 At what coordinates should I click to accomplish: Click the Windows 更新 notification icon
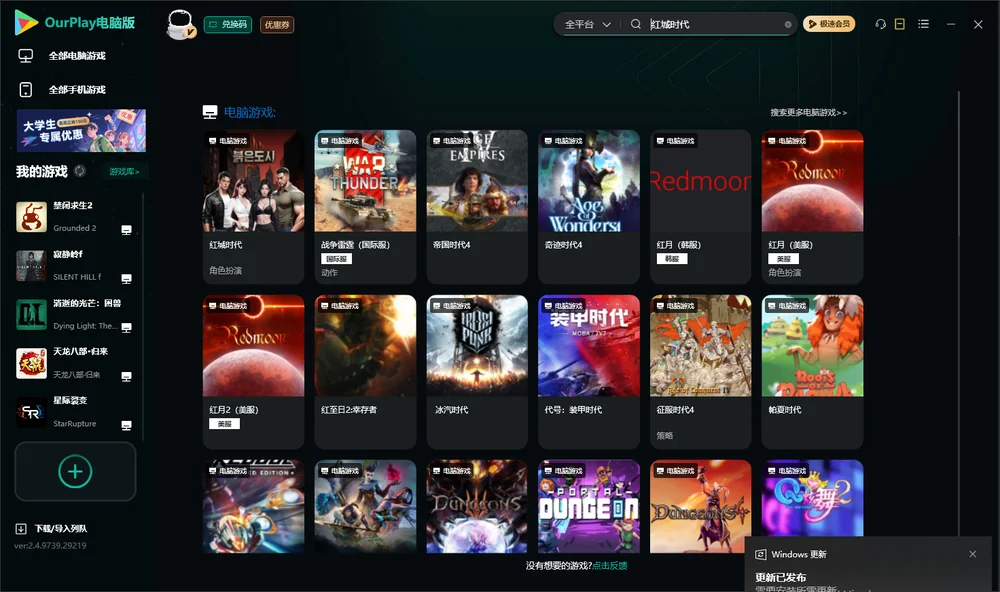click(760, 555)
